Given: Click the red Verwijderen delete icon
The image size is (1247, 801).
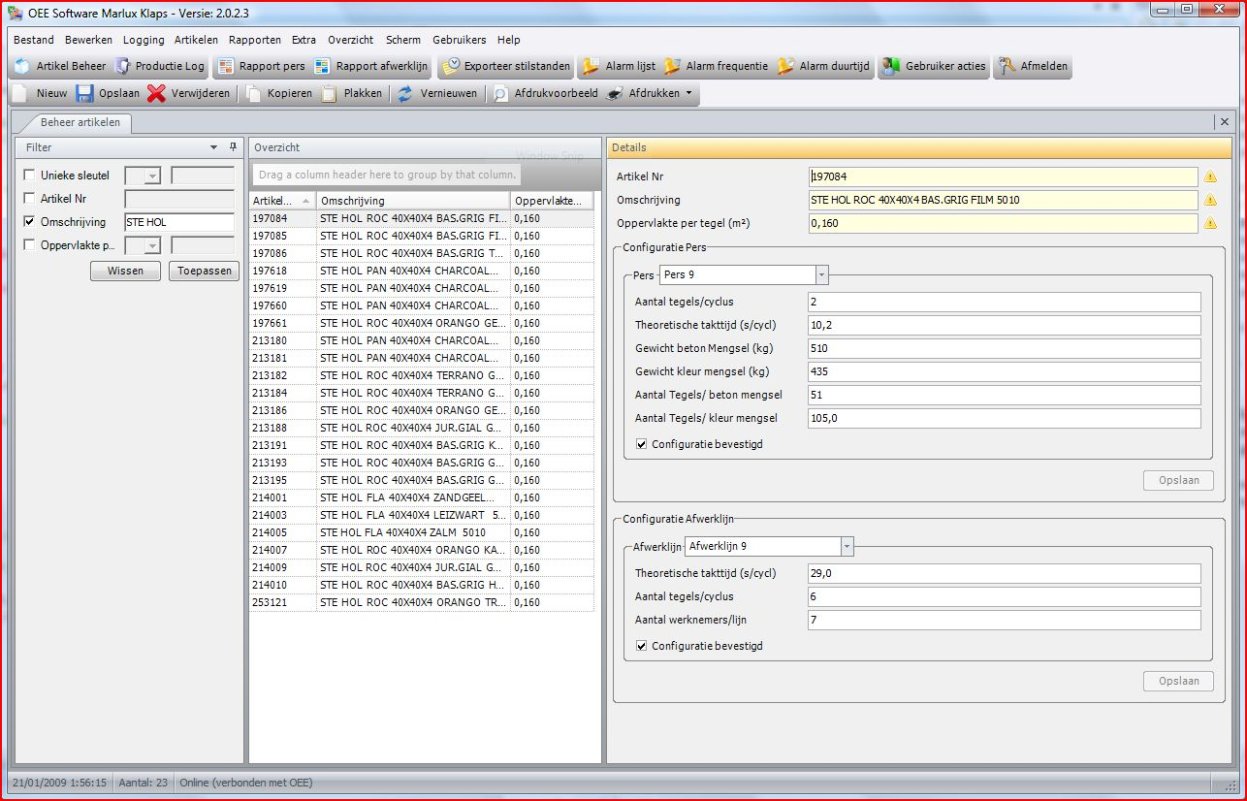Looking at the screenshot, I should coord(156,94).
